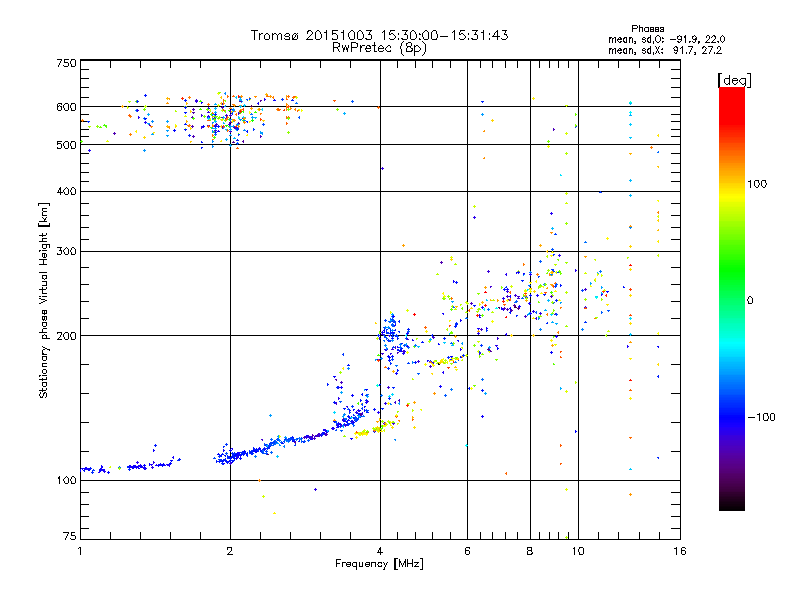The height and width of the screenshot is (600, 800).
Task: Click the y-axis title 'Stationary phase Virtual Height [km]'
Action: (x=44, y=300)
